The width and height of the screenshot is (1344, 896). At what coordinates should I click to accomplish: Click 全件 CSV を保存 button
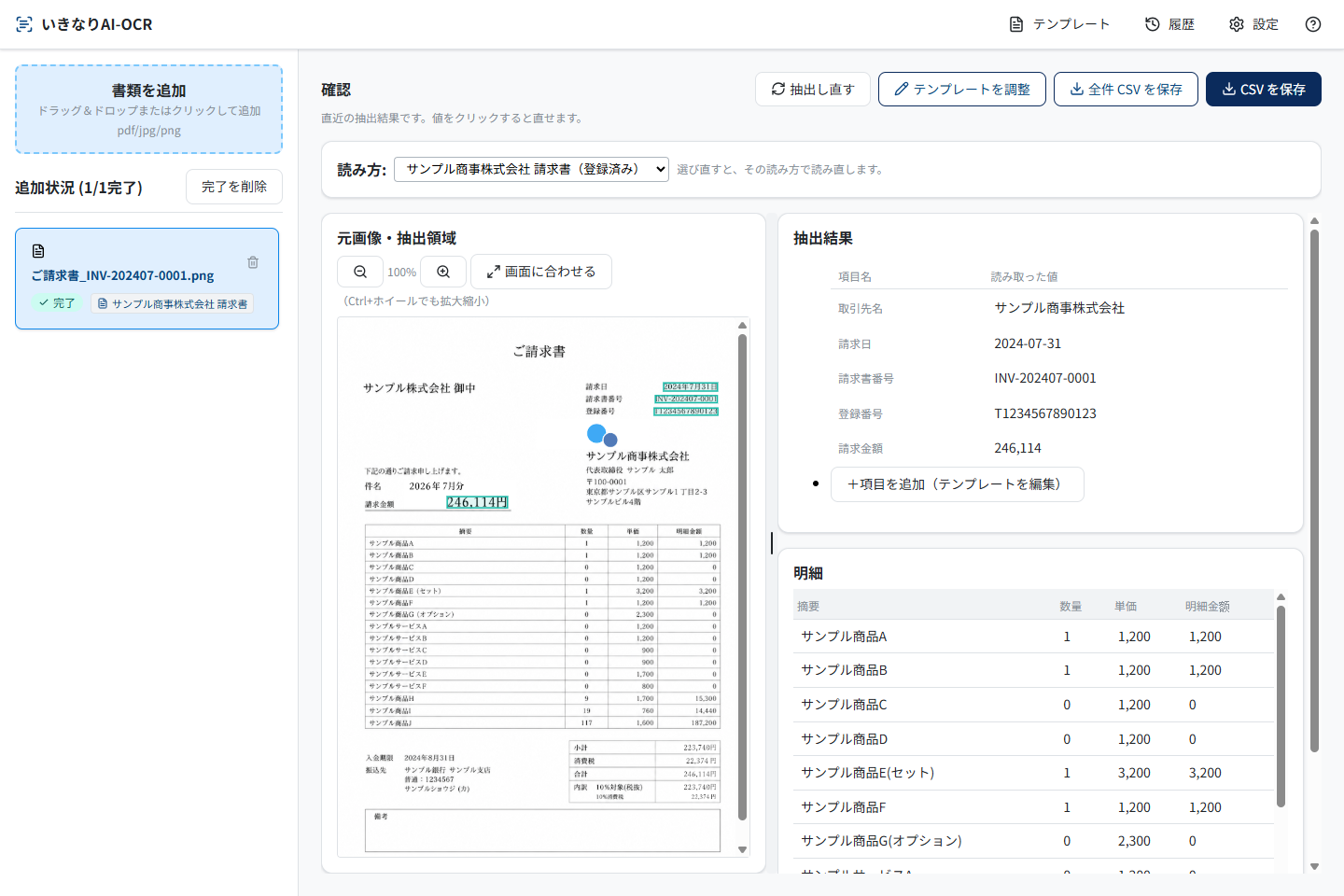click(x=1126, y=90)
